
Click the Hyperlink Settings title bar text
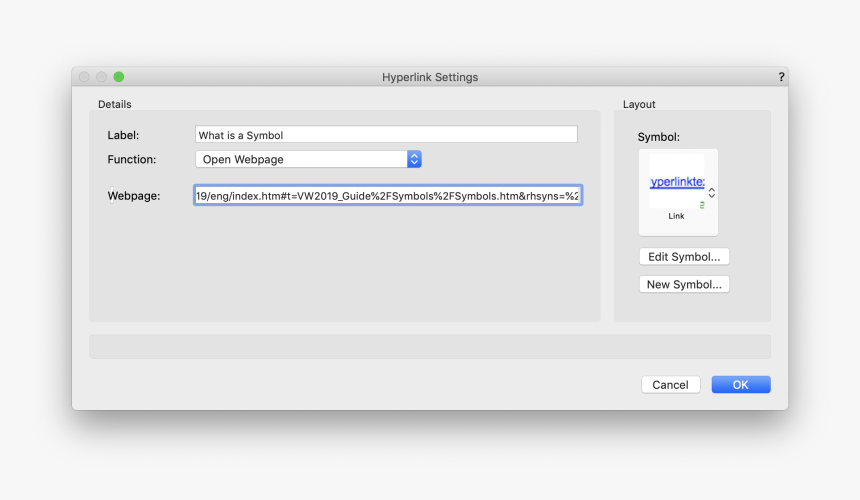[x=430, y=77]
